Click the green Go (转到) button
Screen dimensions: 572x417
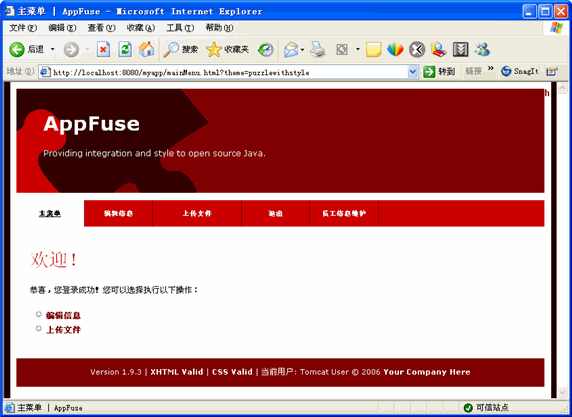[x=439, y=72]
